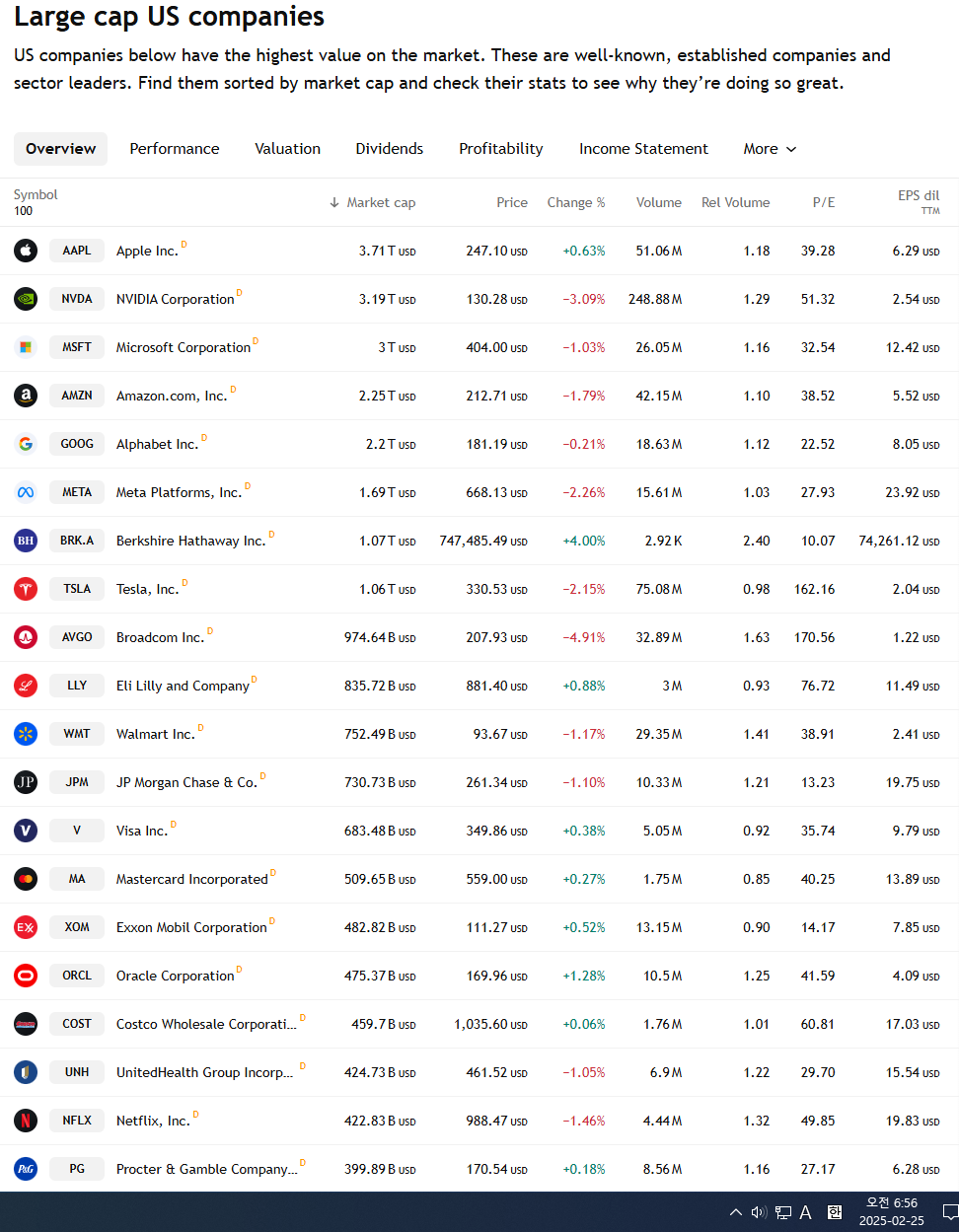The height and width of the screenshot is (1232, 959).
Task: Click the Eli Lilly logo icon
Action: click(26, 686)
